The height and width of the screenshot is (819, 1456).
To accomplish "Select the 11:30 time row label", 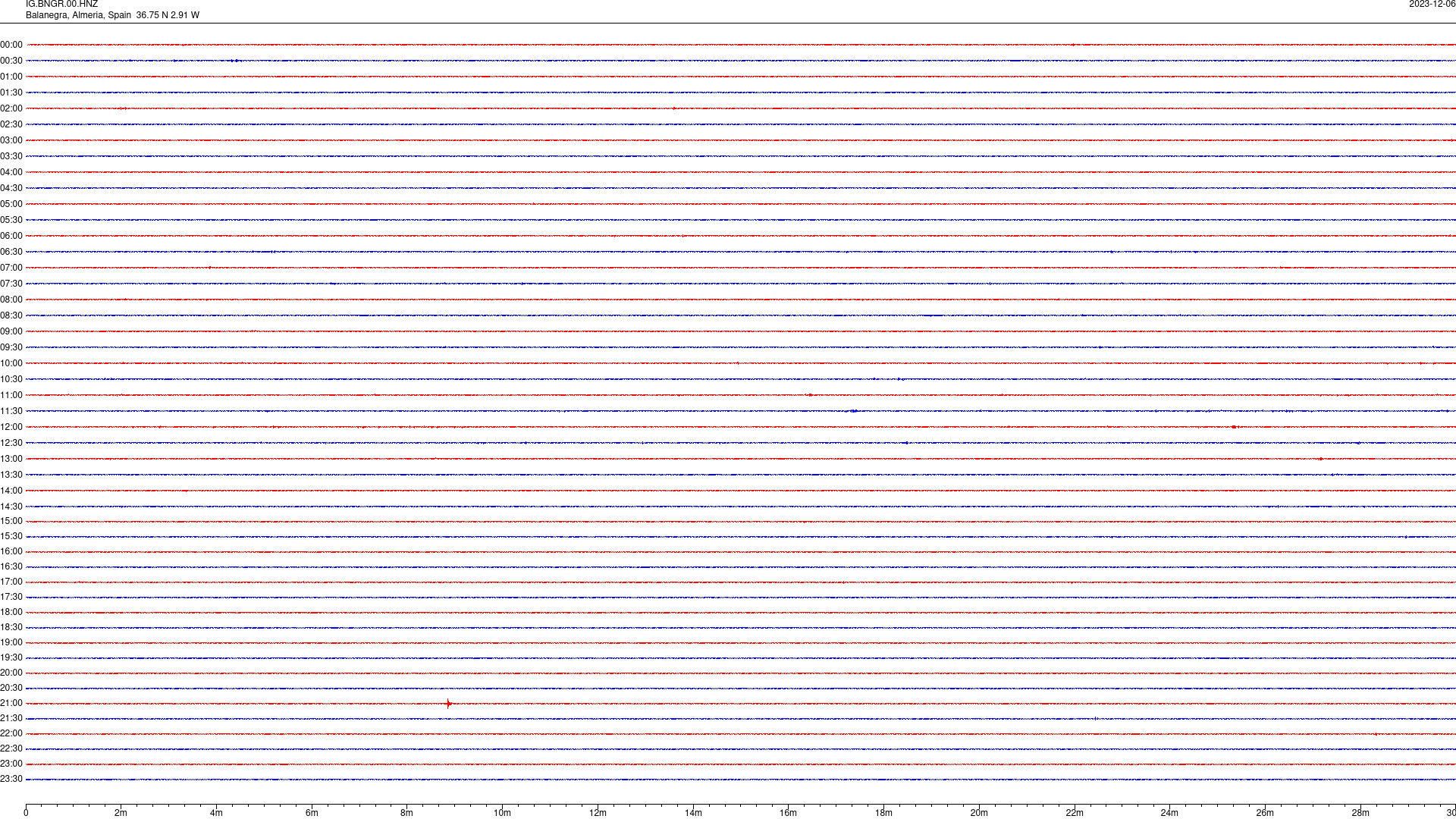I will (x=11, y=411).
